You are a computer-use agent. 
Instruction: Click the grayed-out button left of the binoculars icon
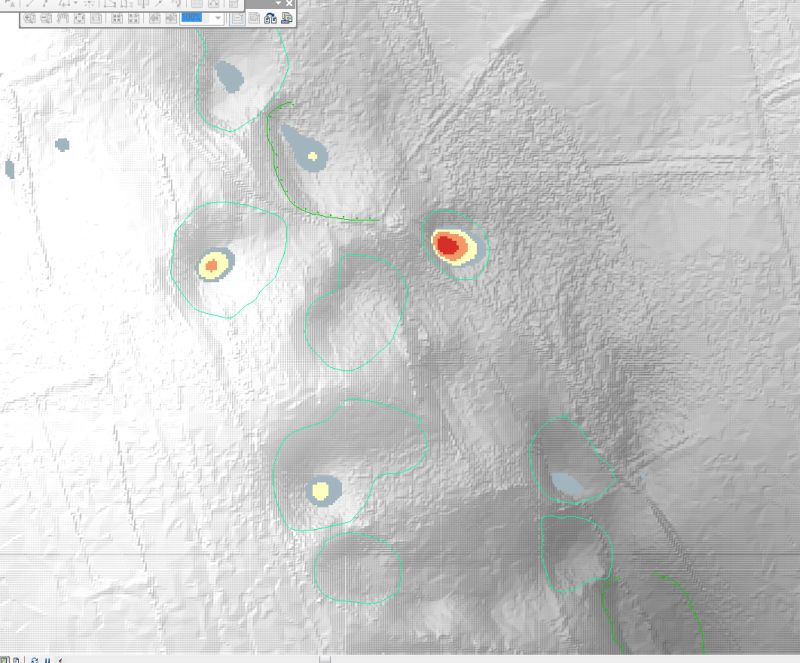click(x=255, y=20)
